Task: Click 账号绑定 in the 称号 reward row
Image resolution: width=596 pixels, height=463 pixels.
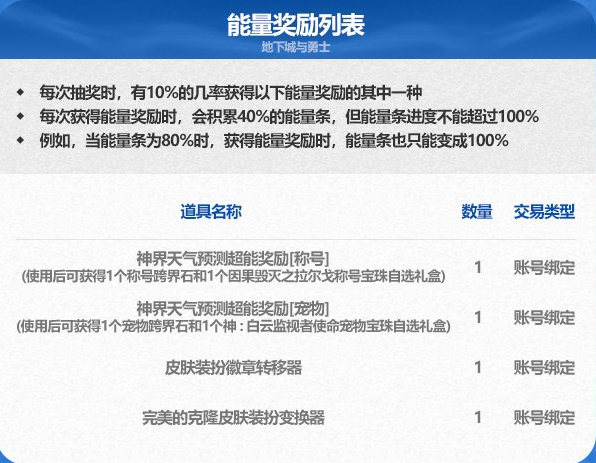Action: [x=544, y=268]
